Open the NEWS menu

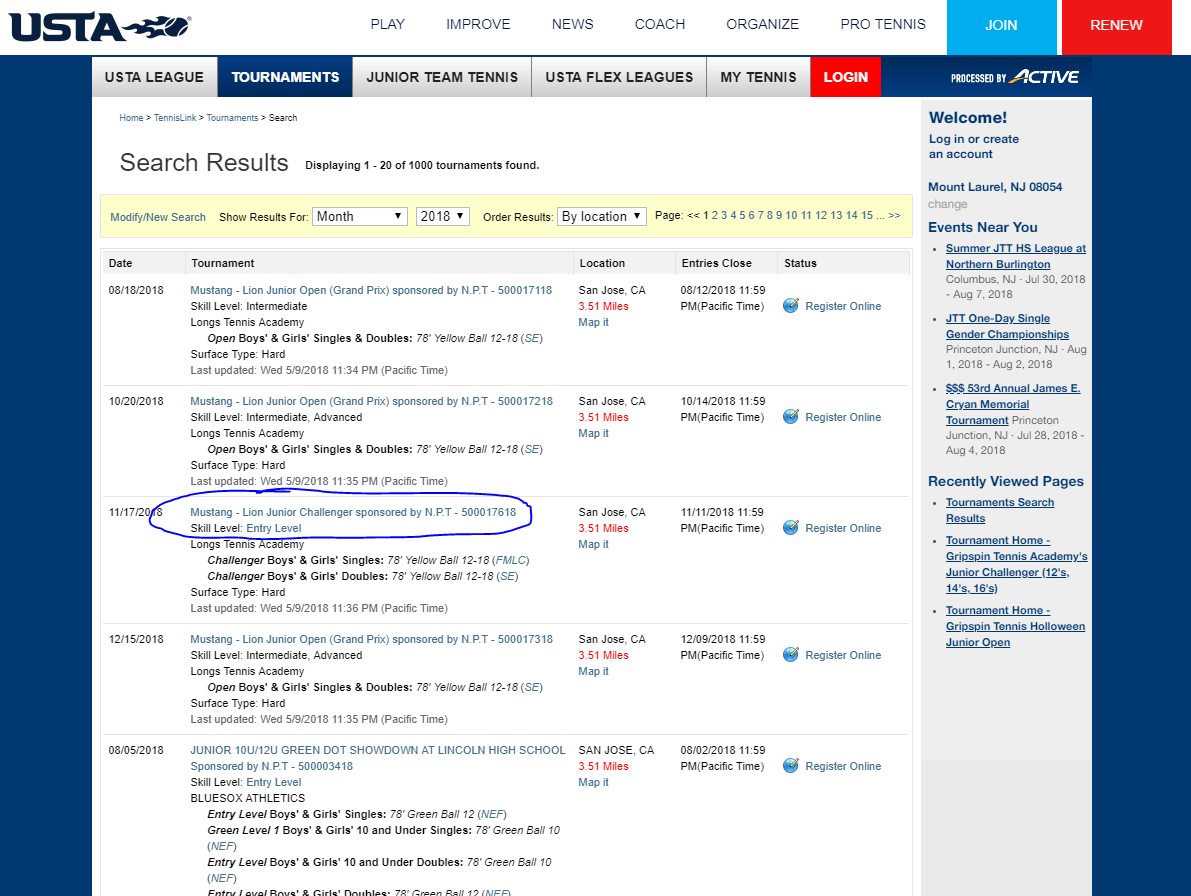point(572,24)
